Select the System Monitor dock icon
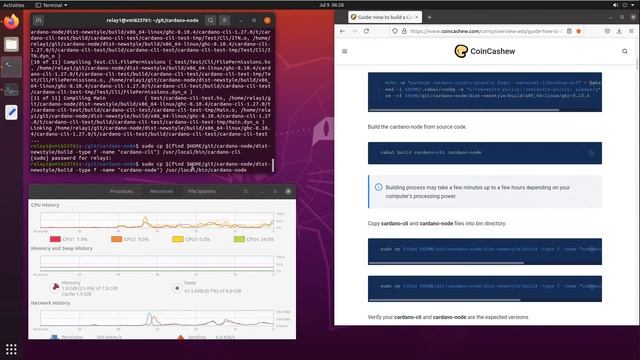This screenshot has height=360, width=640. [x=11, y=89]
